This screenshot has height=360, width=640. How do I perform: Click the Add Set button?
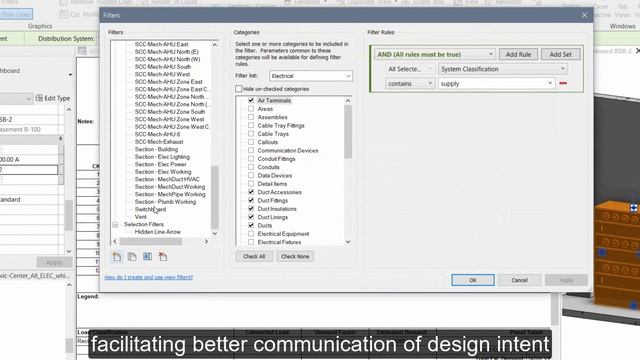click(560, 54)
